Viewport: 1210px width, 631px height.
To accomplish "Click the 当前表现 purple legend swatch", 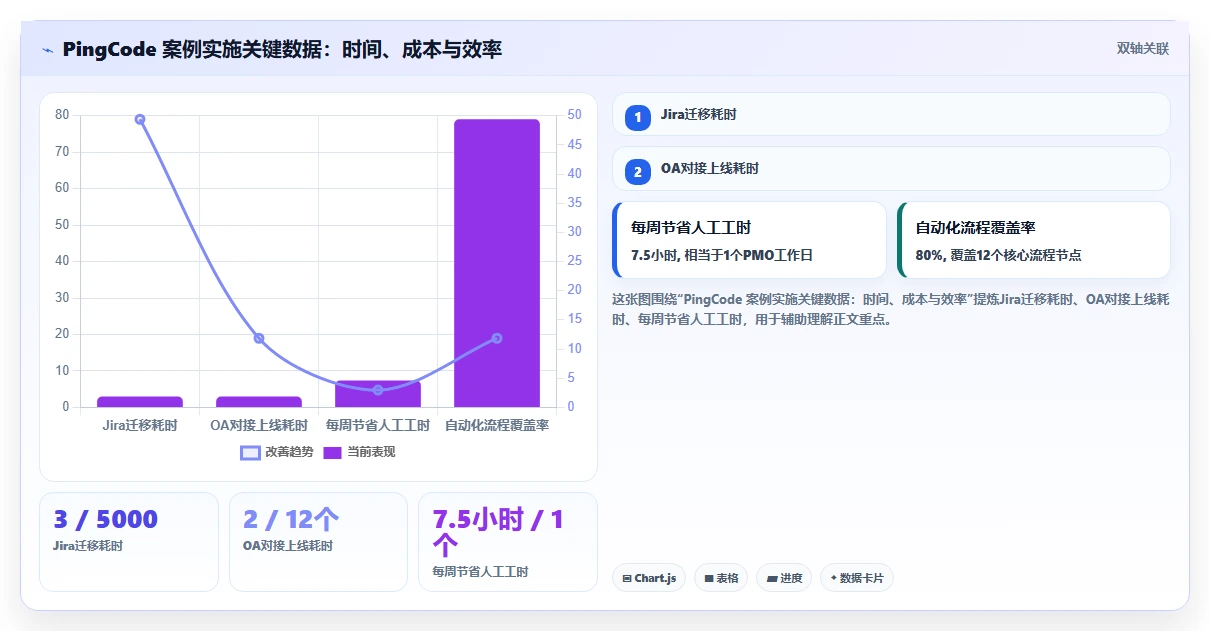I will 333,452.
